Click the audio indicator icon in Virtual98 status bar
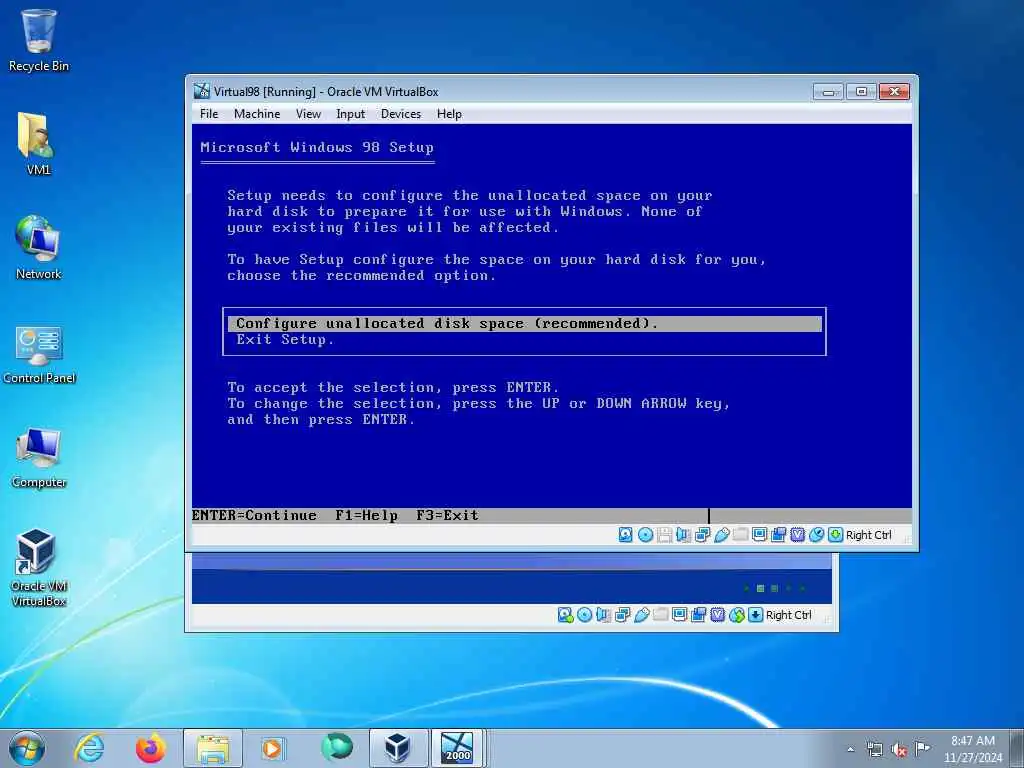 click(x=683, y=535)
